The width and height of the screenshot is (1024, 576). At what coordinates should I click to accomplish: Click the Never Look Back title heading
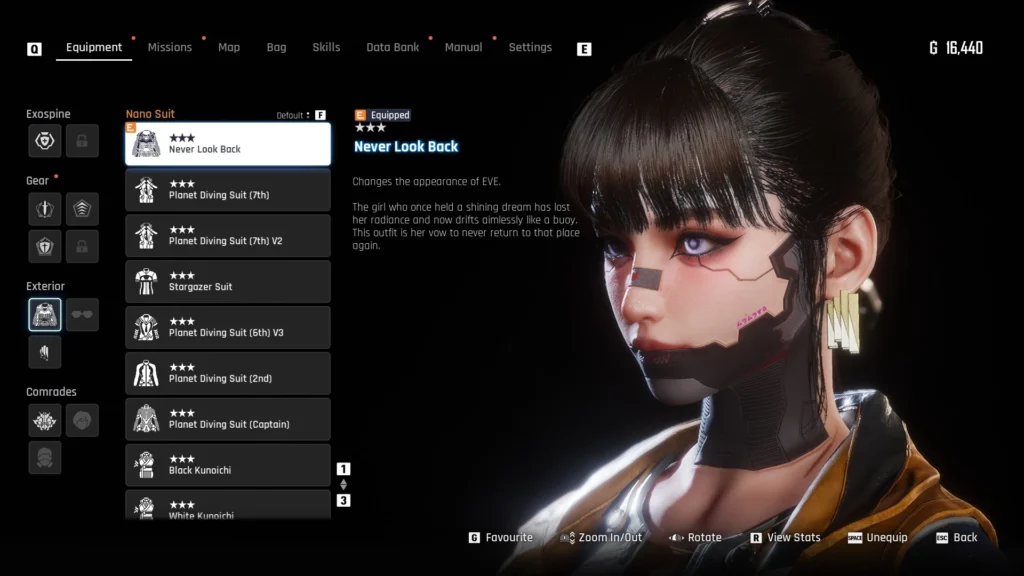tap(406, 147)
